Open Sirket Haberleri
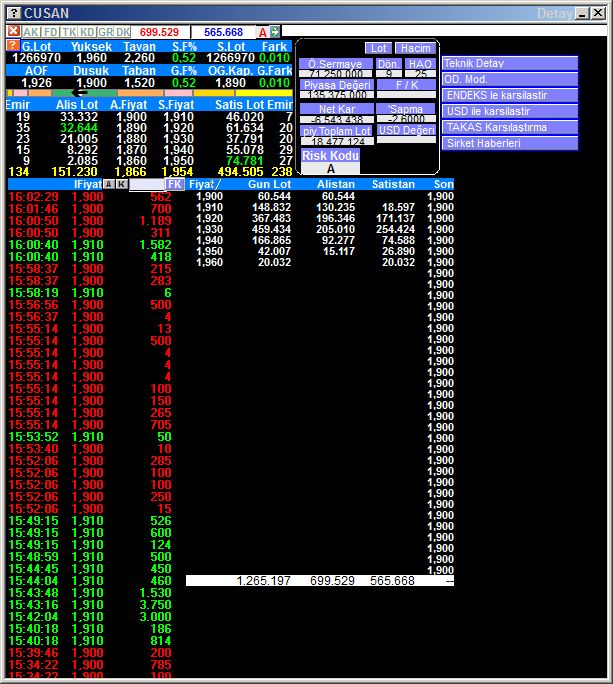 pyautogui.click(x=510, y=143)
